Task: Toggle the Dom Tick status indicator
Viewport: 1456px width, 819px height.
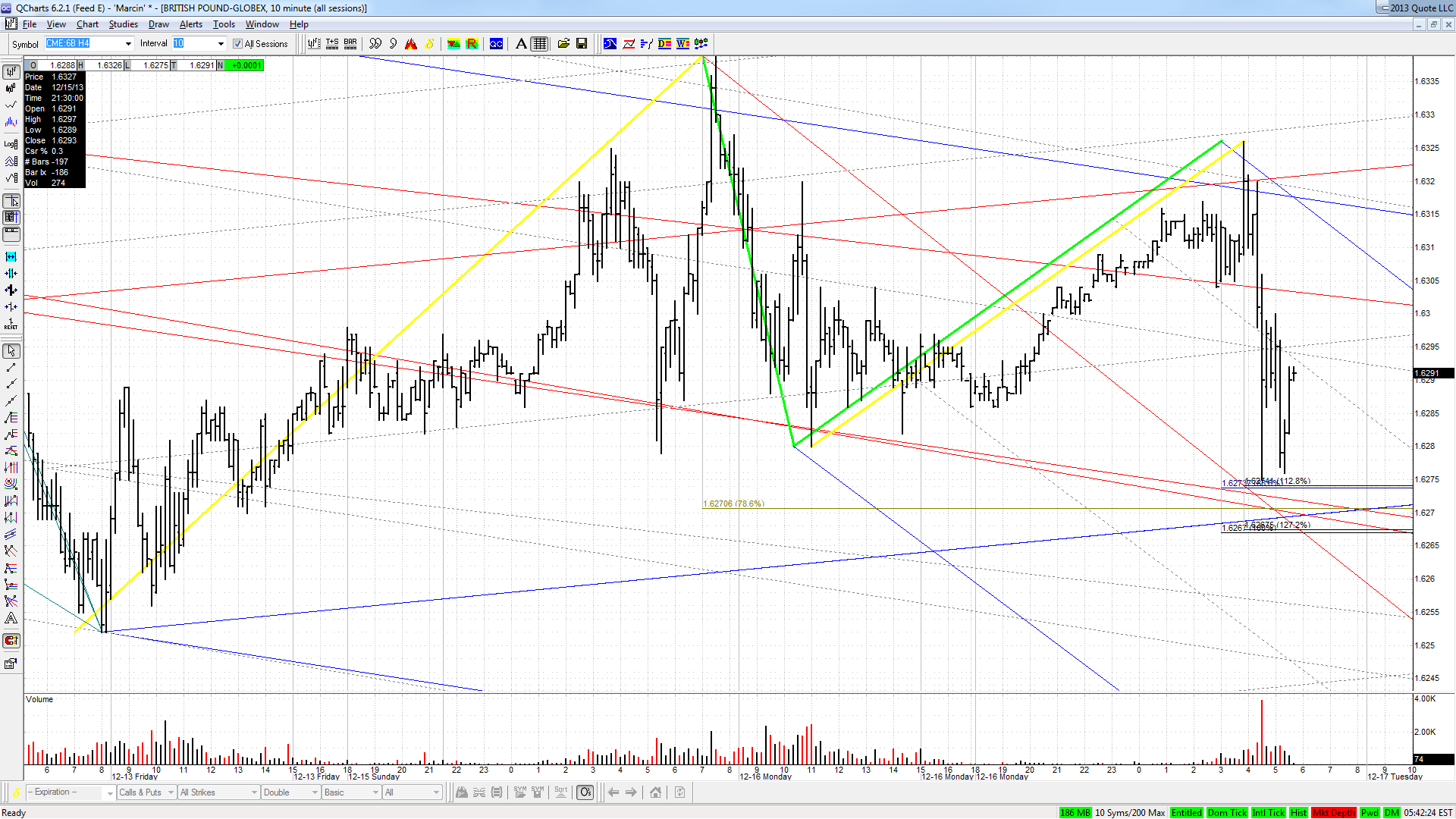Action: click(x=1226, y=813)
